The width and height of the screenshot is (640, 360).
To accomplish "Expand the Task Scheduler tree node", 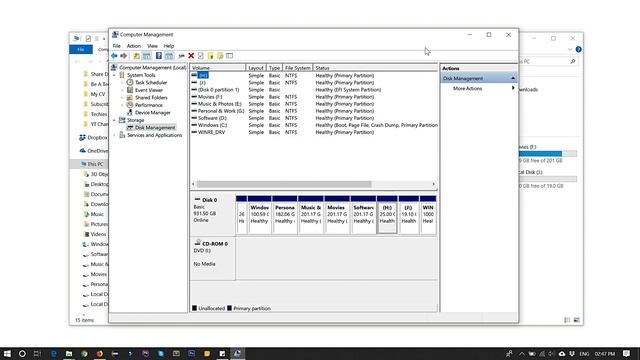I will tap(122, 82).
